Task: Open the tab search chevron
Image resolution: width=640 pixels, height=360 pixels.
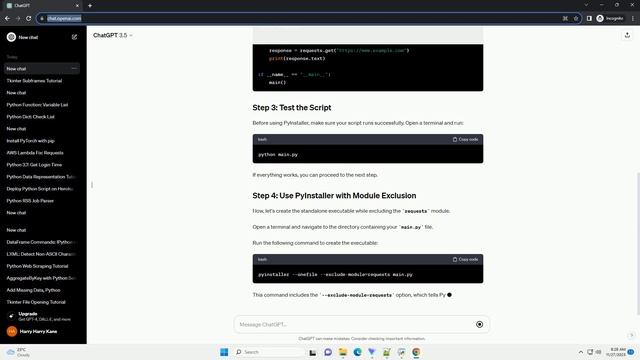Action: click(x=586, y=5)
